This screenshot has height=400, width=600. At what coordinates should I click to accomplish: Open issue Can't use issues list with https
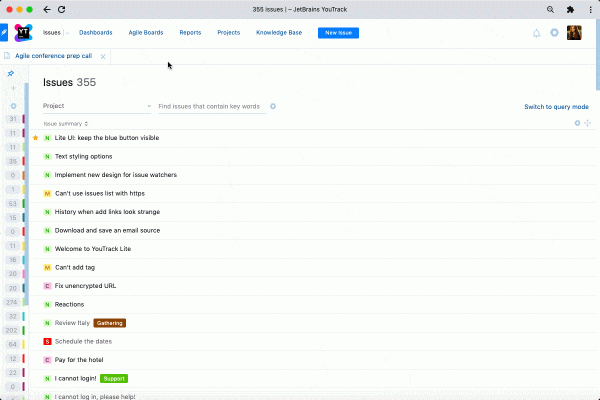[x=100, y=194]
